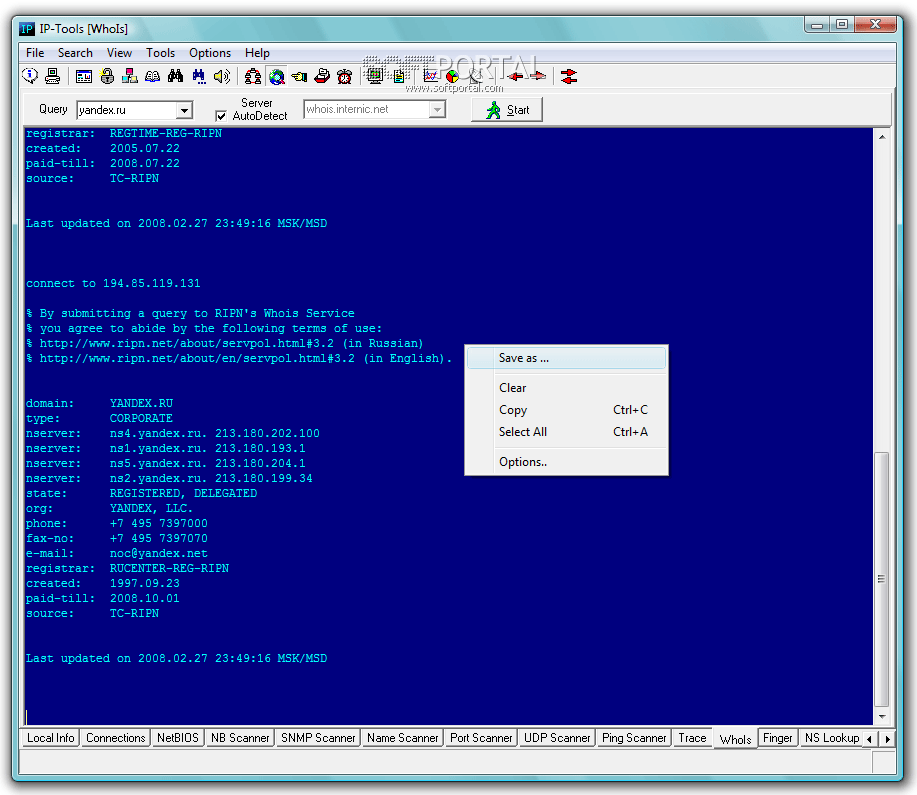The width and height of the screenshot is (917, 795).
Task: Click the black binoculars Port Scanner icon
Action: tap(175, 76)
